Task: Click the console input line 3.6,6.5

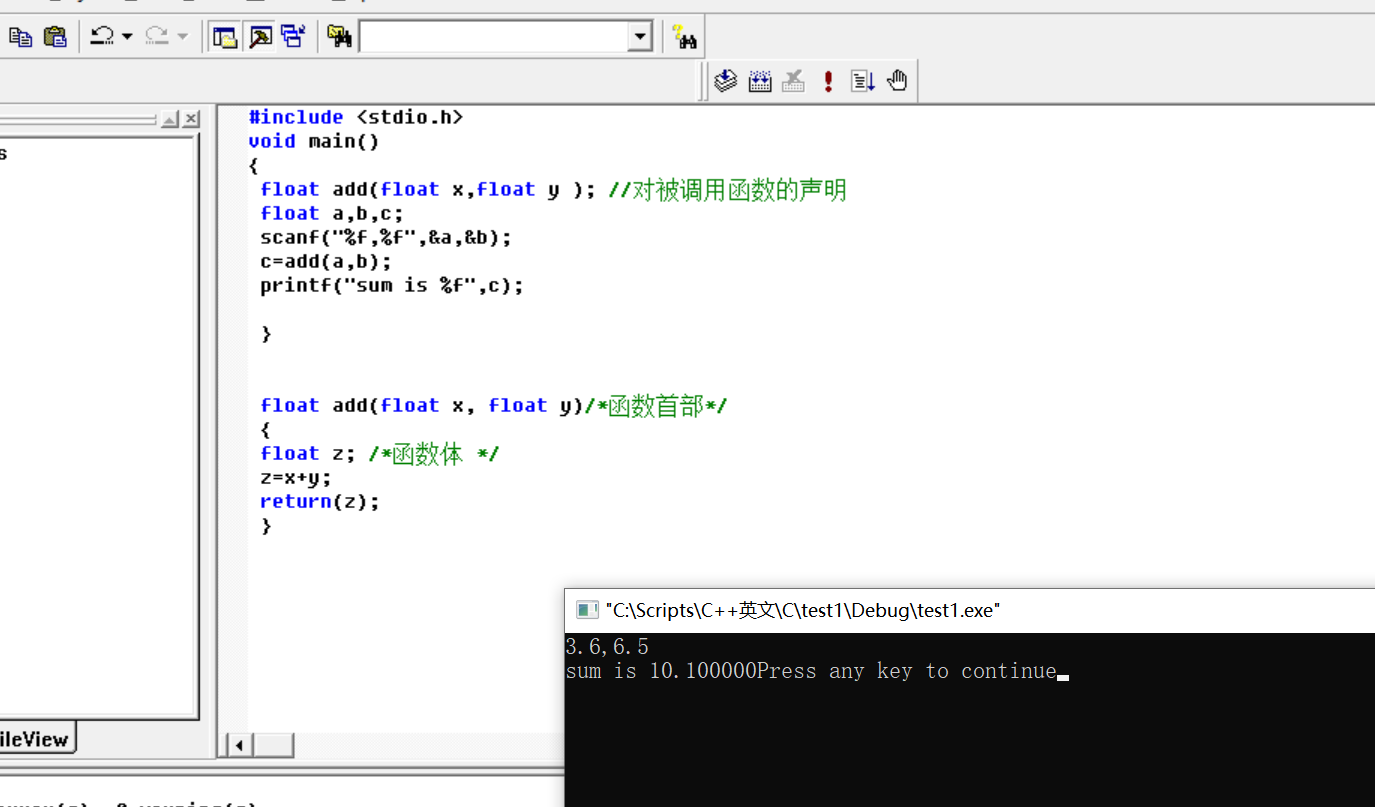Action: pos(607,646)
